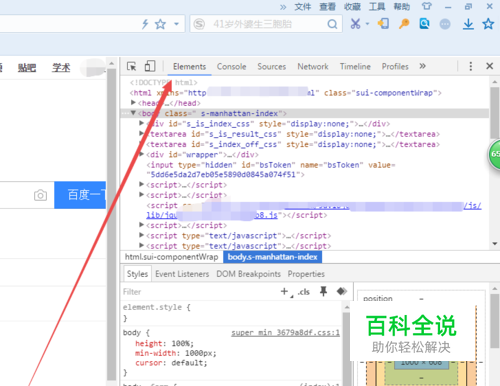The image size is (500, 386).
Task: Click the lightning speed-mode icon in address bar
Action: 145,24
